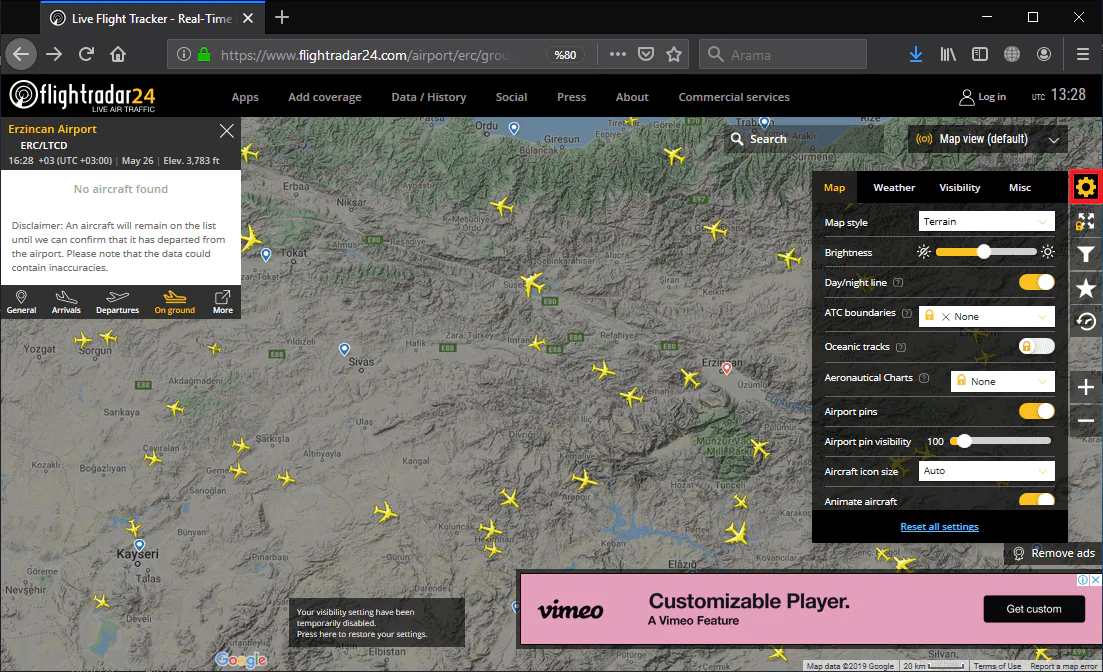Show Departures for Erzincan Airport
This screenshot has height=672, width=1103.
click(x=117, y=301)
